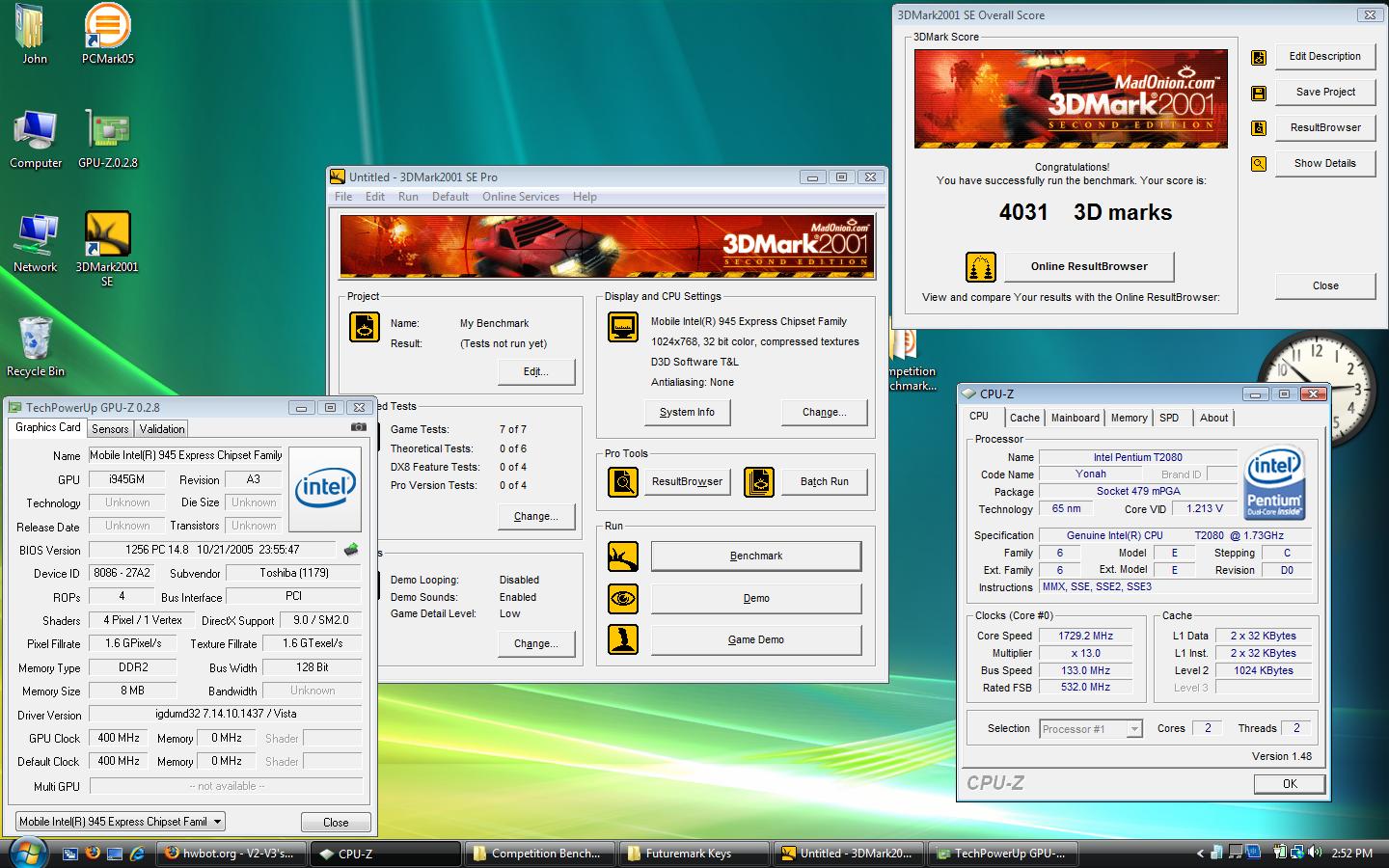Click Change button under Display settings
Image resolution: width=1389 pixels, height=868 pixels.
click(825, 413)
